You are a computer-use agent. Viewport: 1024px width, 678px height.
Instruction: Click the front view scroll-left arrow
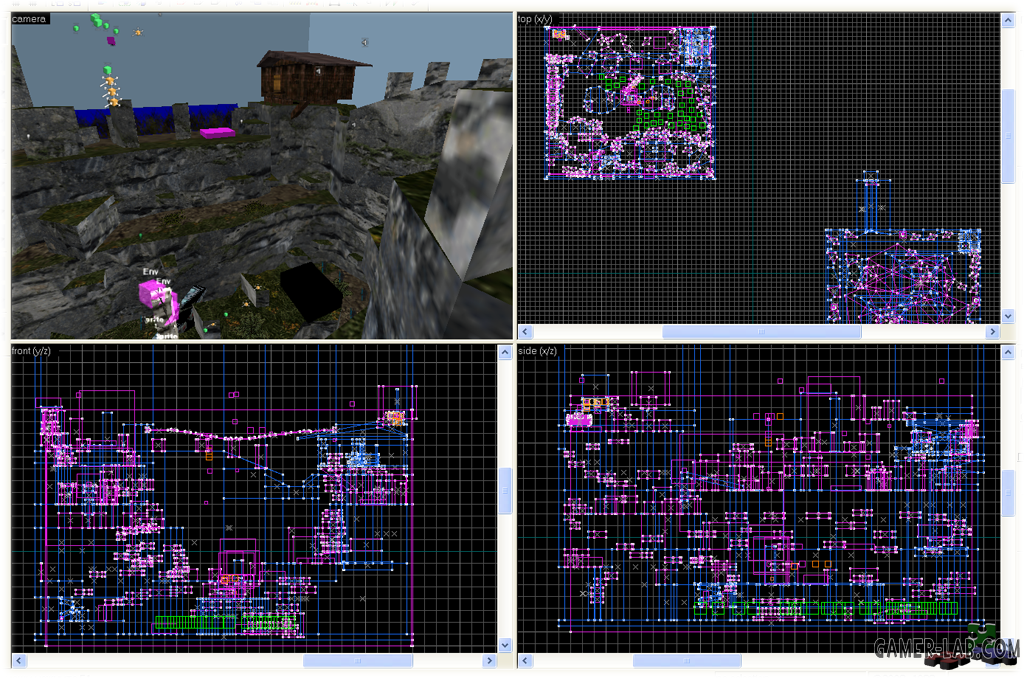[20, 661]
